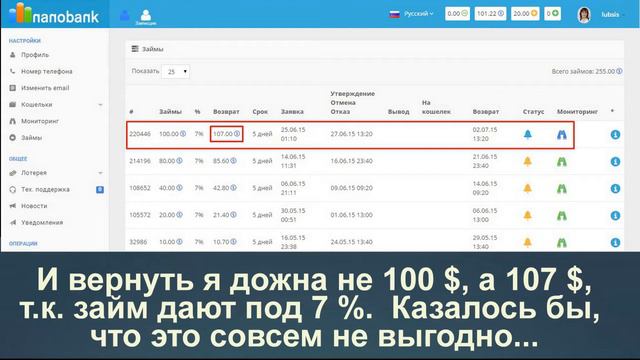Open info icon for loan 32986
640x360 pixels.
(616, 242)
